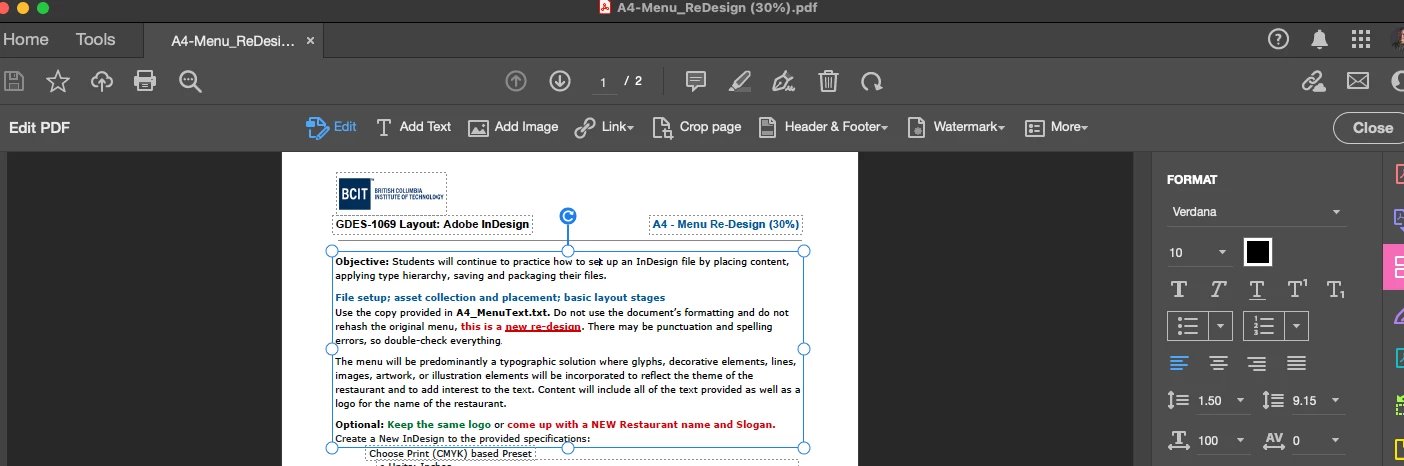Upload file to cloud icon
Viewport: 1404px width, 466px height.
pyautogui.click(x=102, y=81)
